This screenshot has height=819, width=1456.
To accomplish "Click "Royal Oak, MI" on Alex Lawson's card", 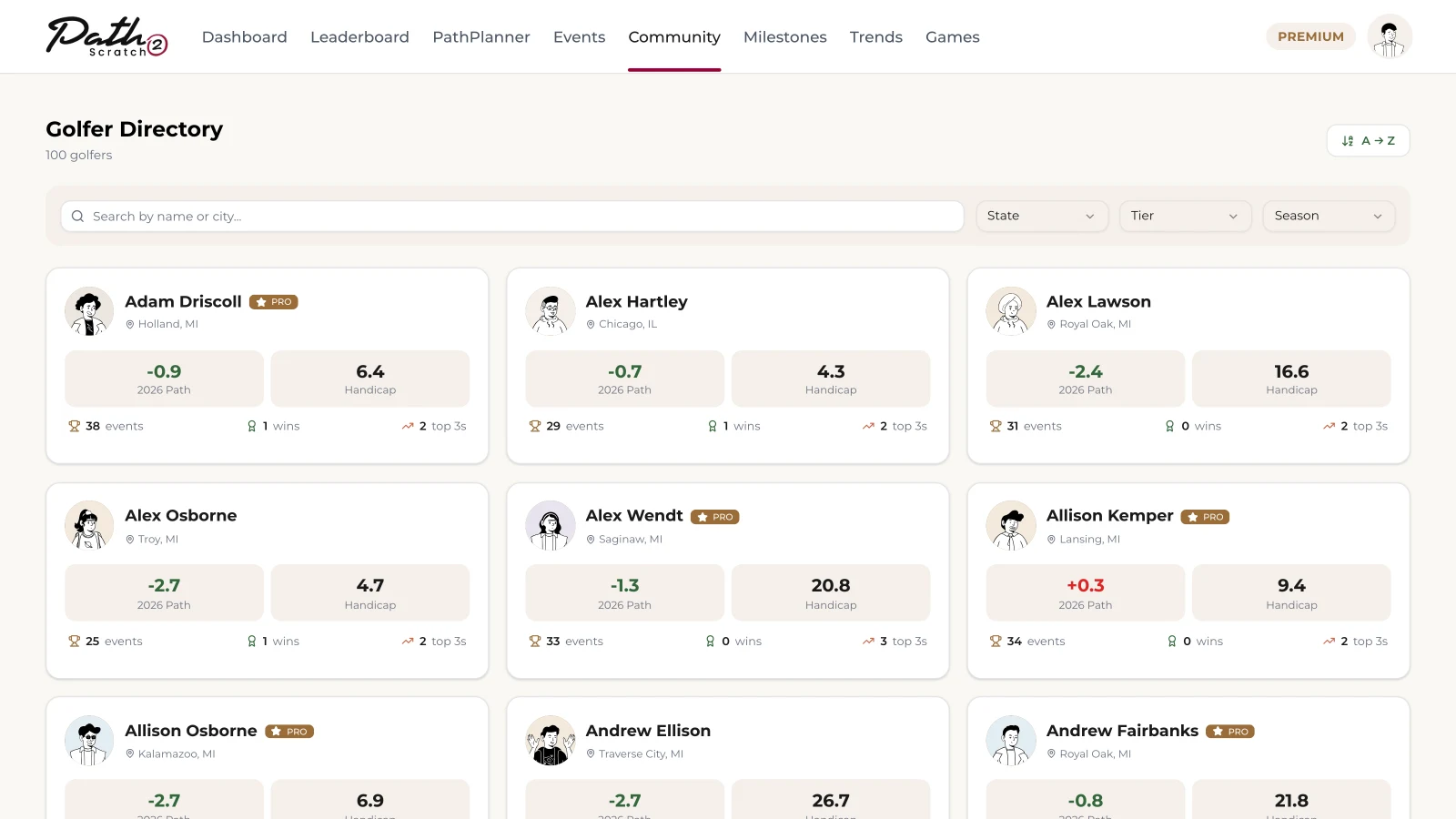I will pyautogui.click(x=1096, y=325).
